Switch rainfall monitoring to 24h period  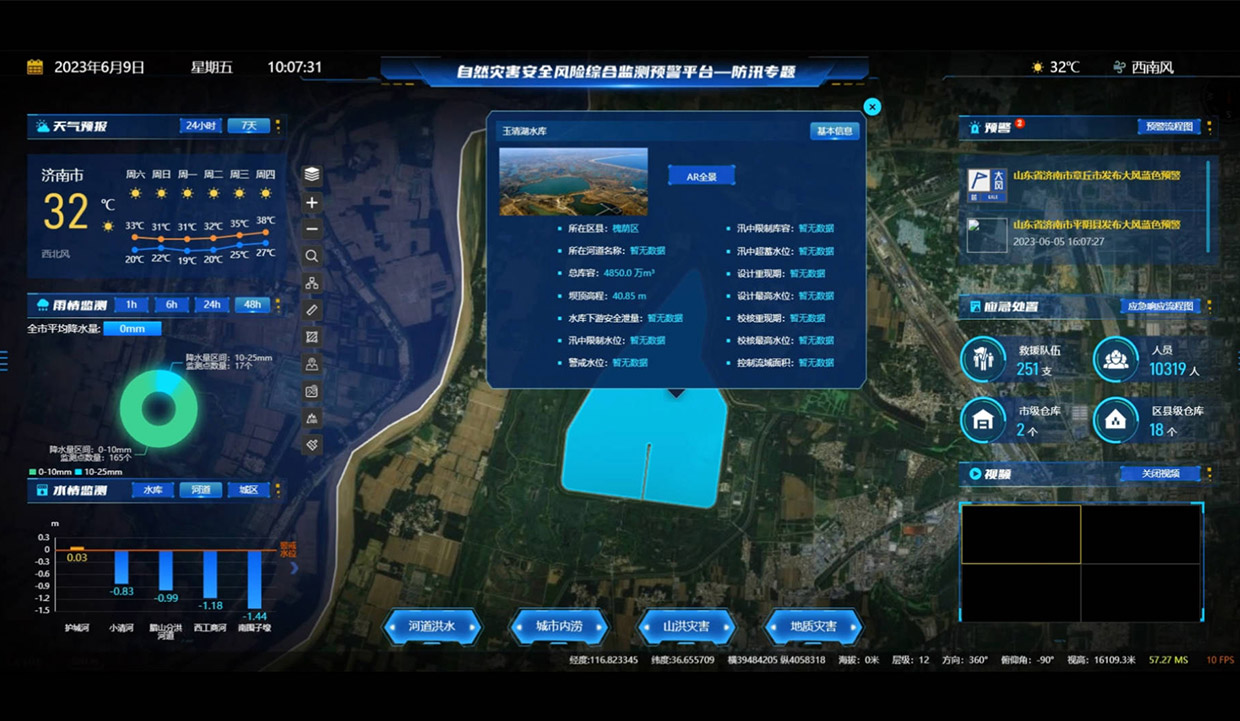(212, 305)
